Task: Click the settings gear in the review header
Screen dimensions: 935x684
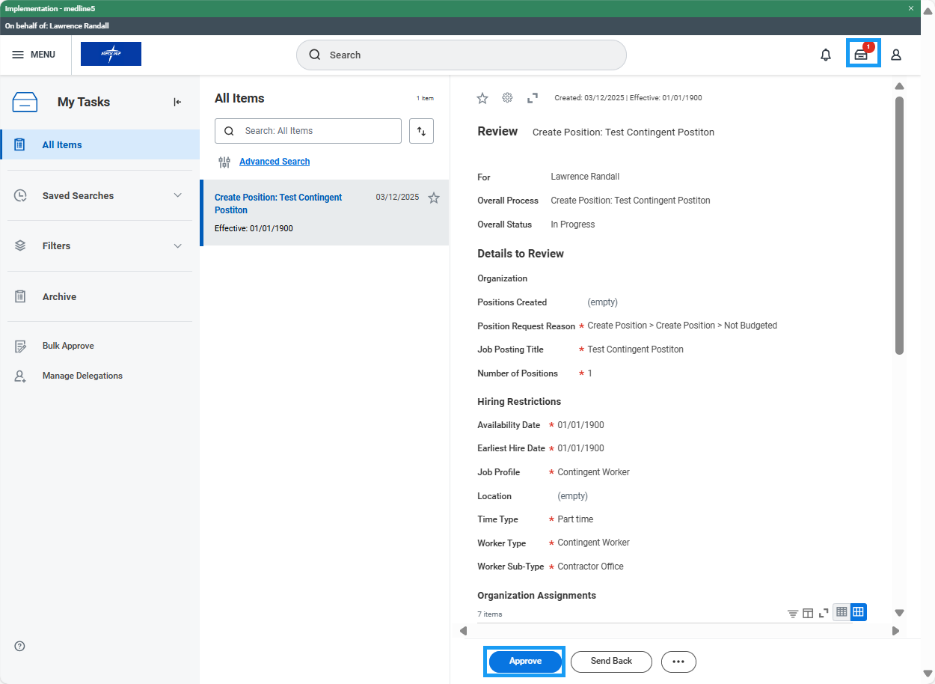Action: click(x=507, y=98)
